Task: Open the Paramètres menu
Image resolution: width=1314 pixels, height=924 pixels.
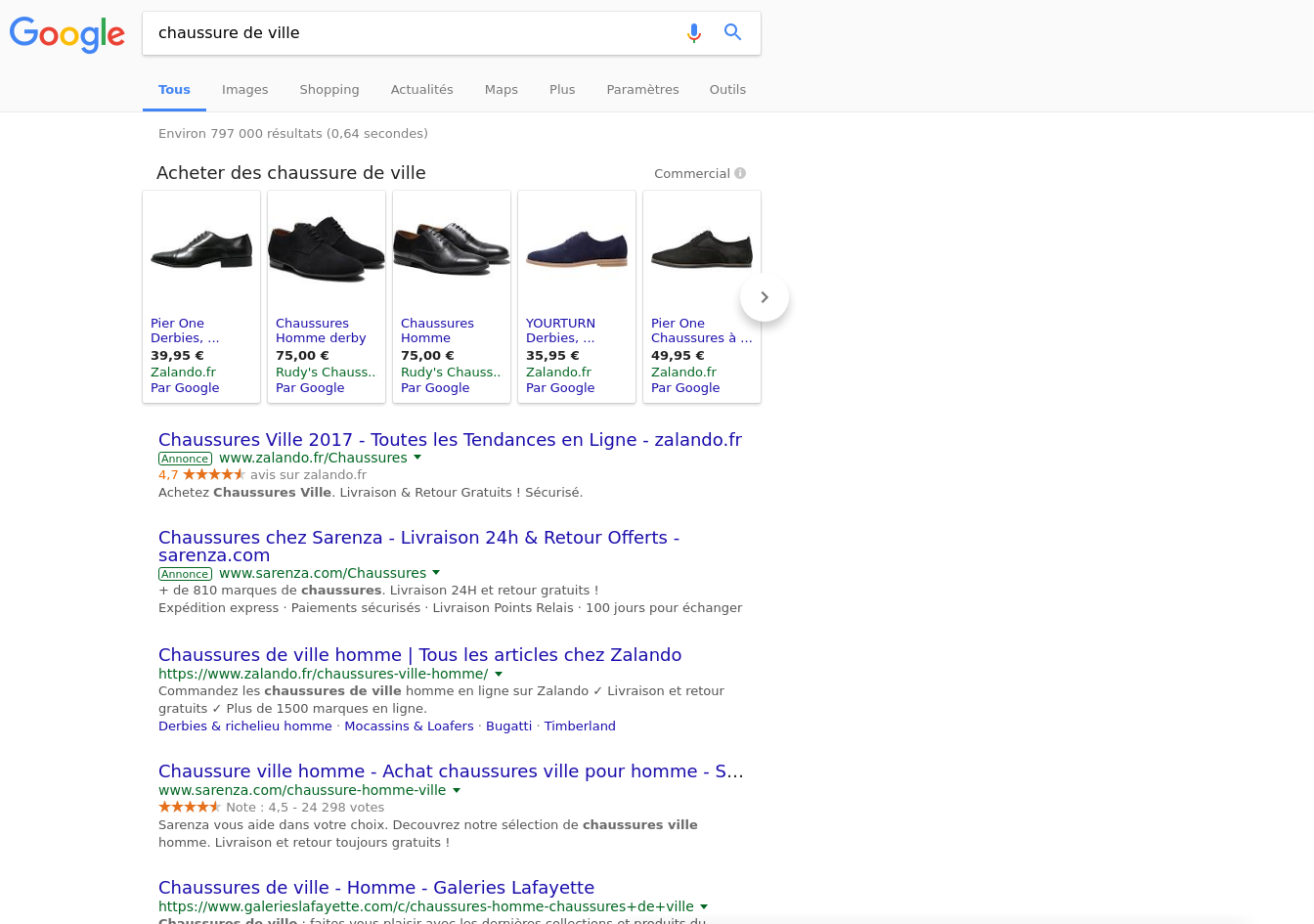Action: point(642,90)
